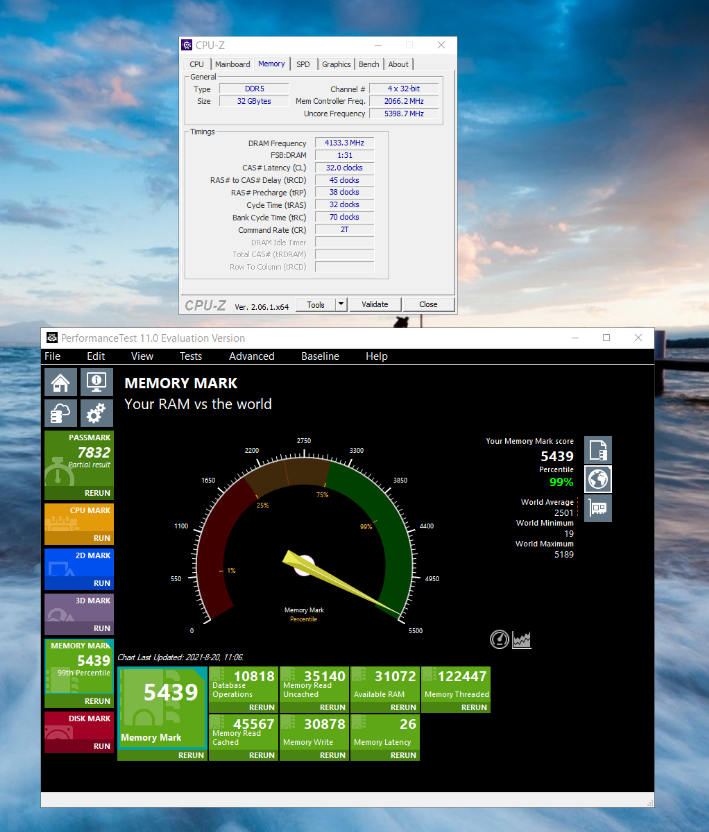
Task: Open the Tools dropdown arrow in CPU-Z
Action: click(x=341, y=304)
